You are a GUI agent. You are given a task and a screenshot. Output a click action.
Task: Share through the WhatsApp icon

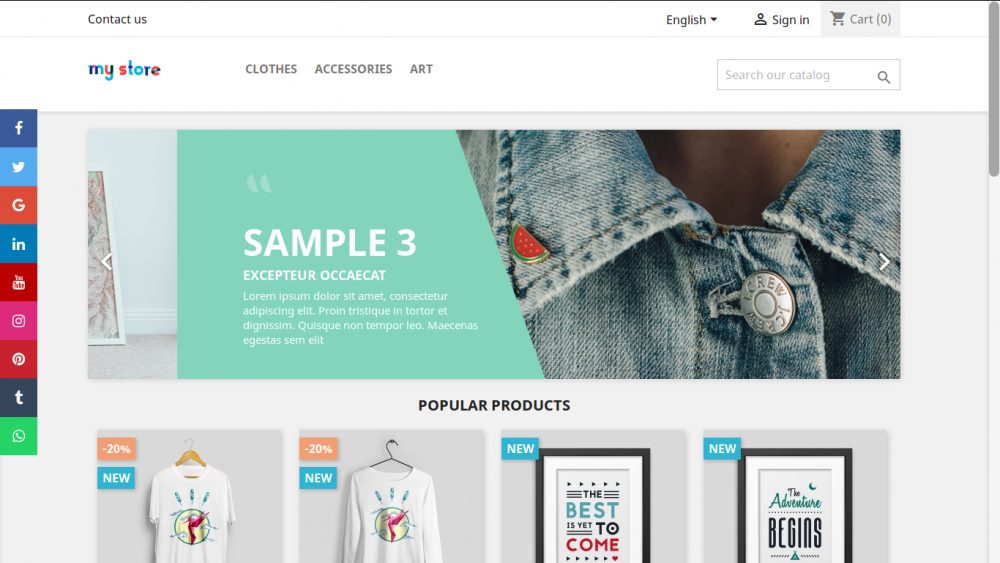pos(18,436)
